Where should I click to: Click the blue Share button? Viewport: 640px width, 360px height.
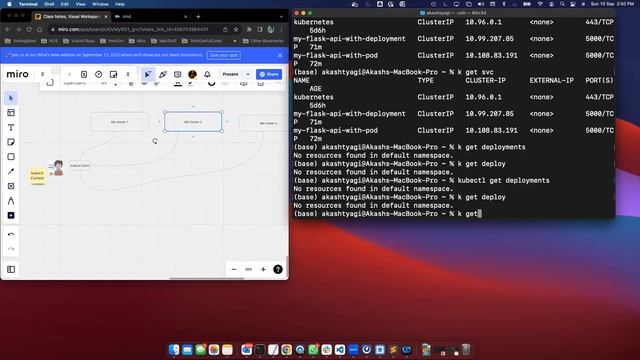(269, 74)
